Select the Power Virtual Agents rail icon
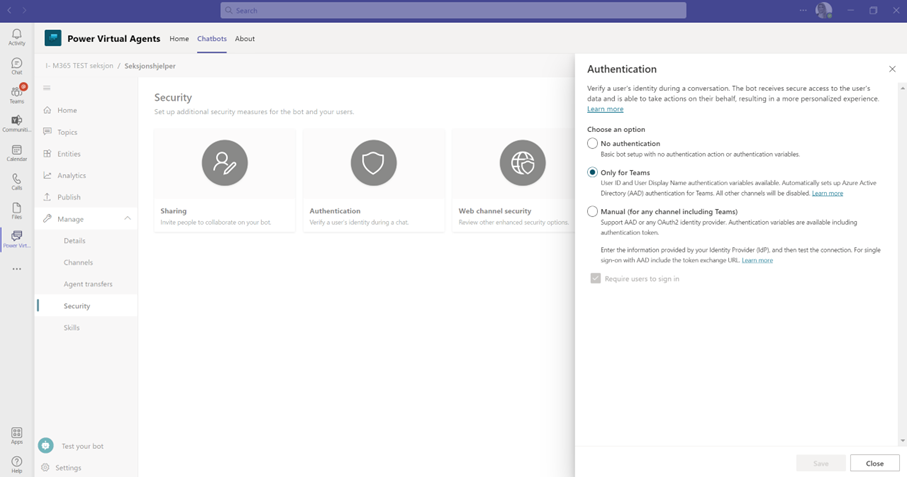907x477 pixels. pyautogui.click(x=17, y=239)
